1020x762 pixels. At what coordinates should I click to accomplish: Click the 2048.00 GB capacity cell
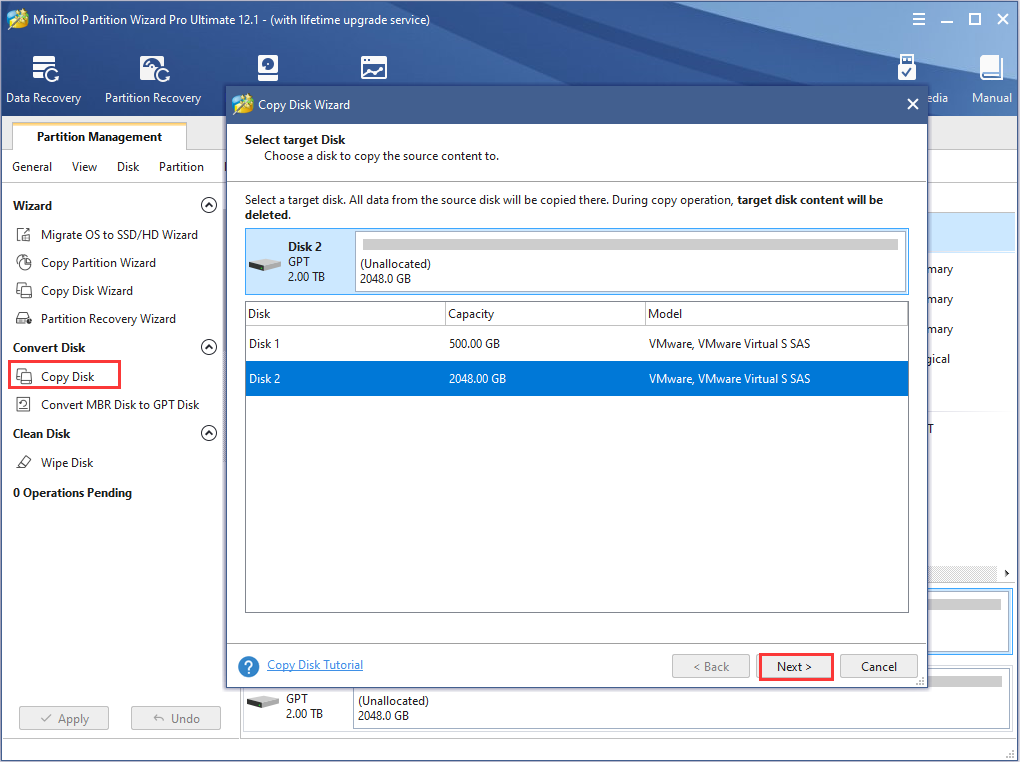(477, 379)
